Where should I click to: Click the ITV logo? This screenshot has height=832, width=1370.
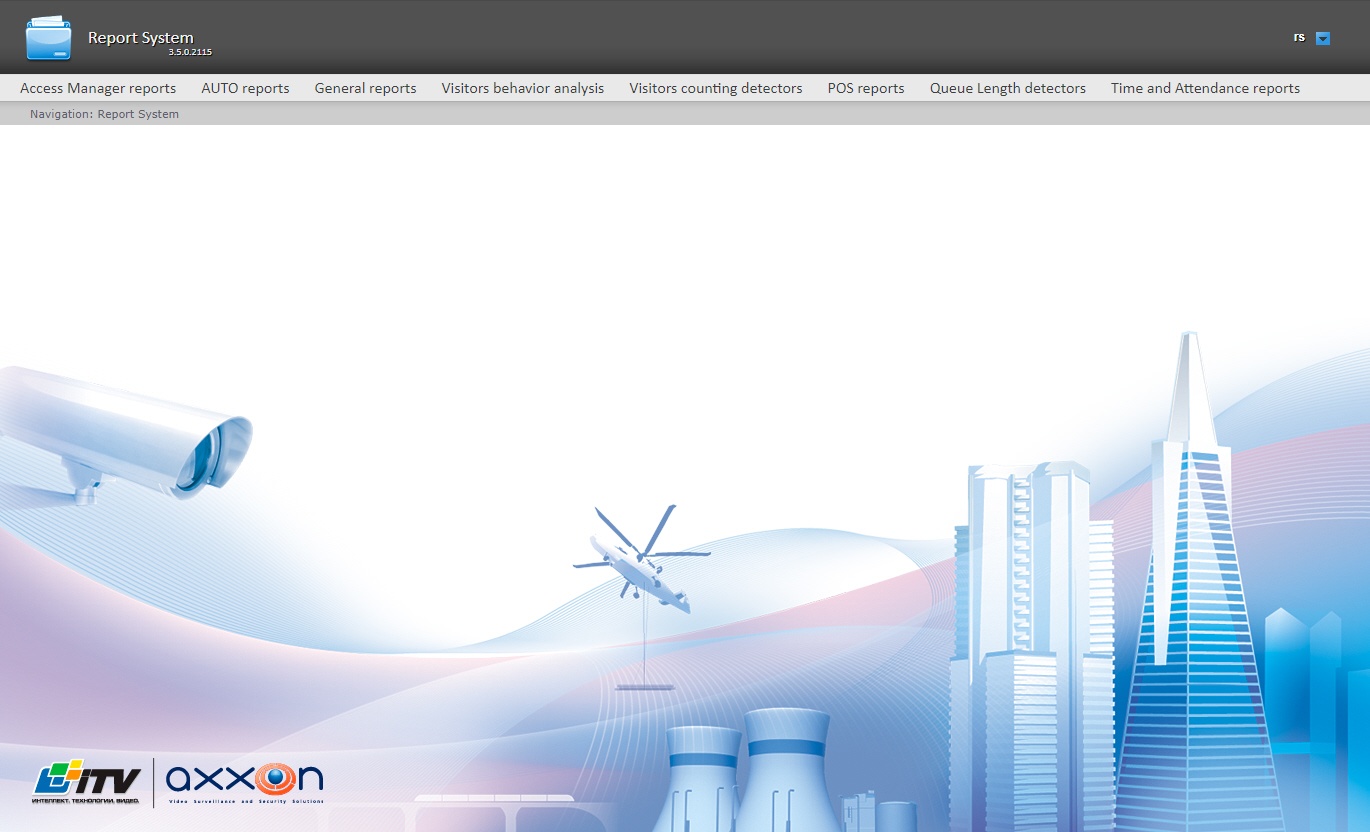(86, 783)
